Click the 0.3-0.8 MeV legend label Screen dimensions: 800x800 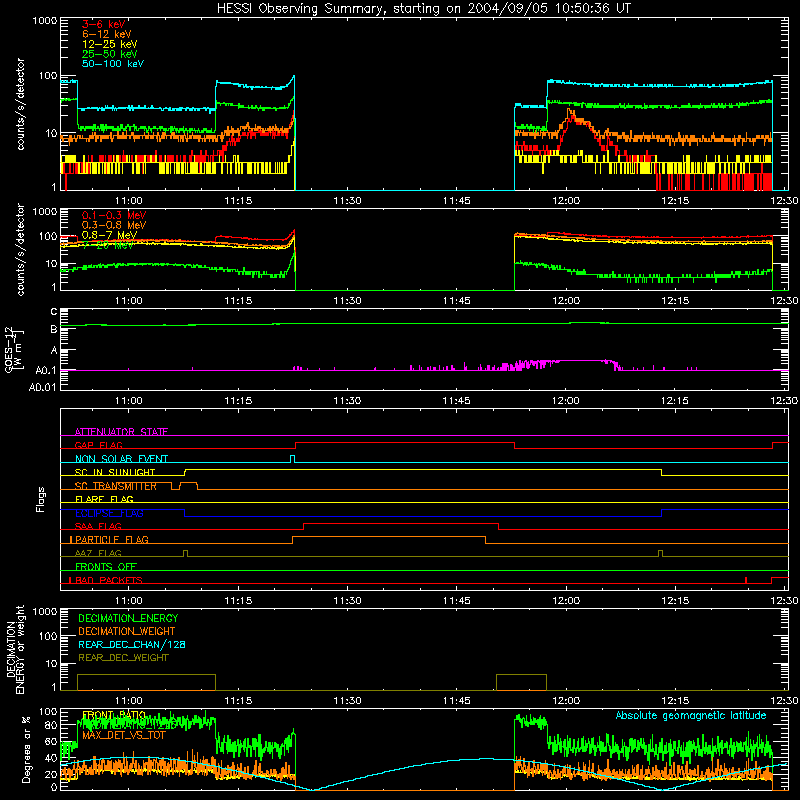click(114, 225)
